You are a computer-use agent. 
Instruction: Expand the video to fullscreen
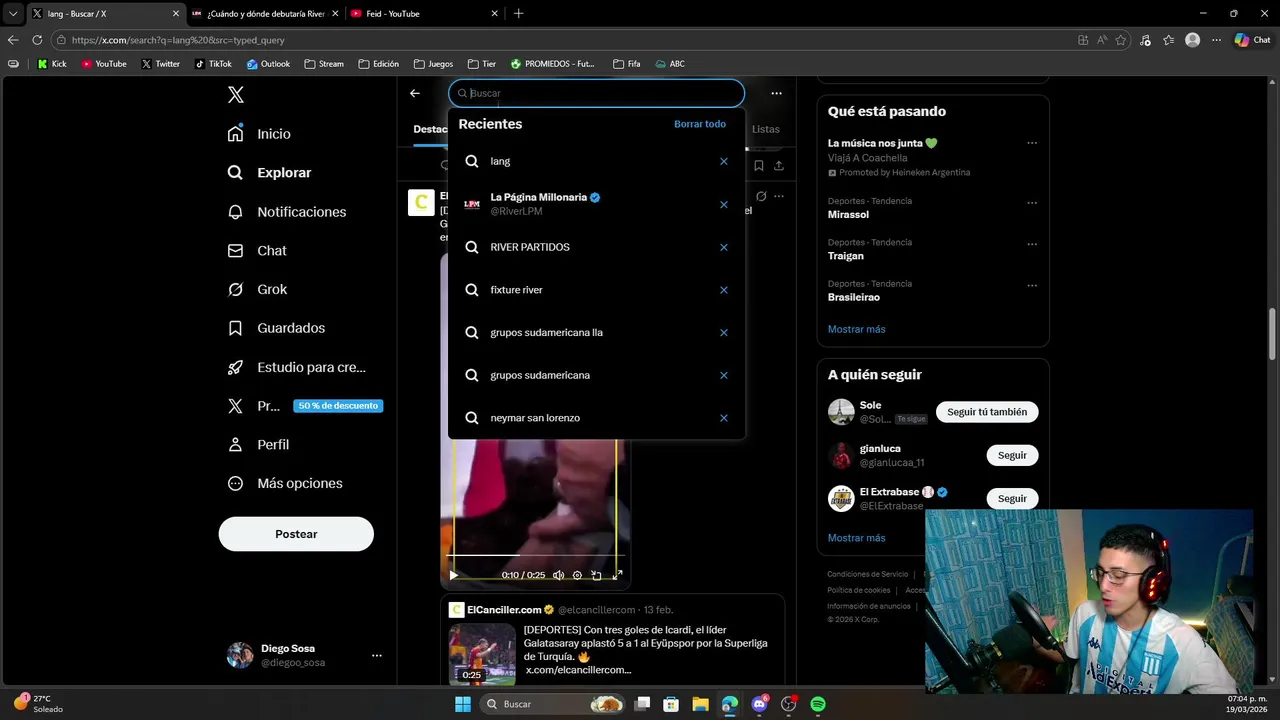pyautogui.click(x=617, y=575)
